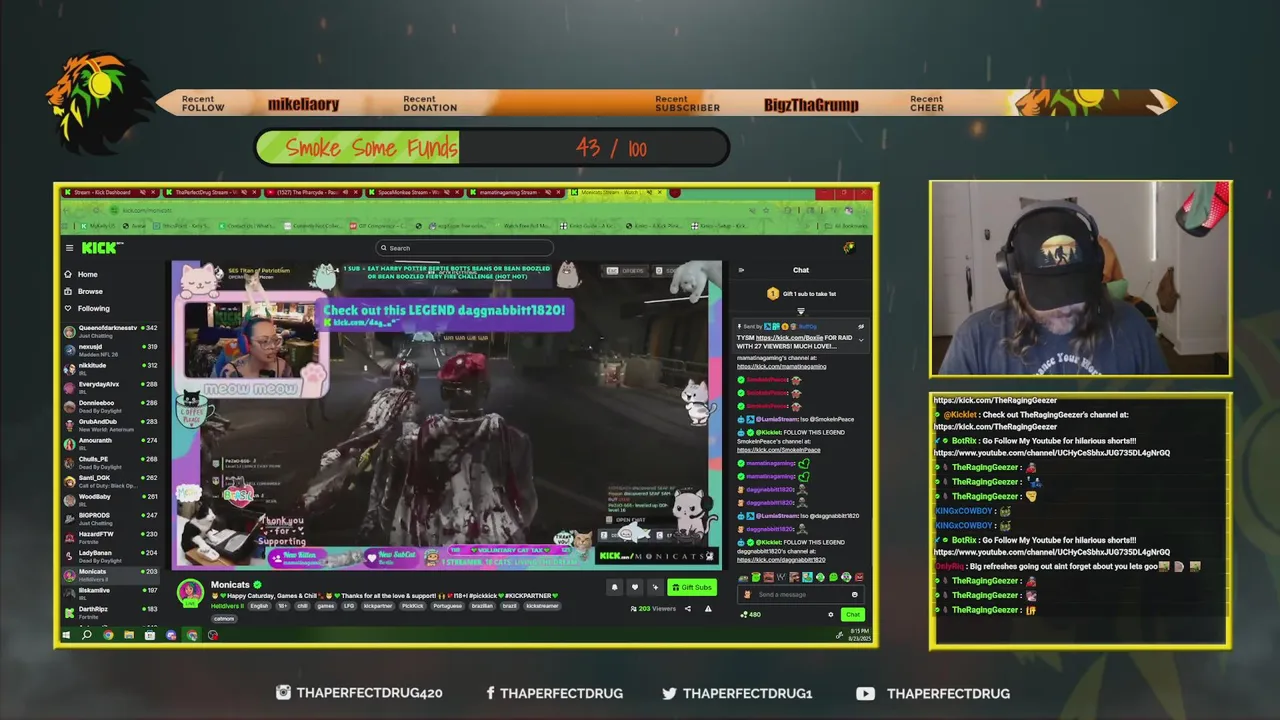The width and height of the screenshot is (1280, 720).
Task: Open BIGPRODS channel in sidebar
Action: tap(112, 518)
